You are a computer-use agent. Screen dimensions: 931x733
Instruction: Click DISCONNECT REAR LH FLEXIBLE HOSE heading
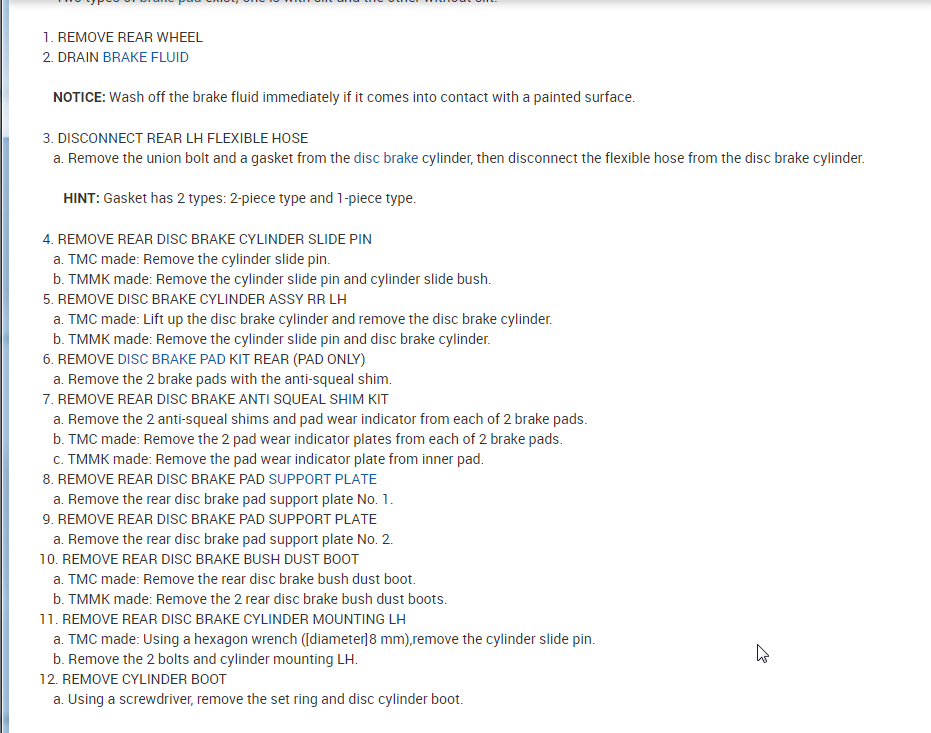tap(182, 138)
